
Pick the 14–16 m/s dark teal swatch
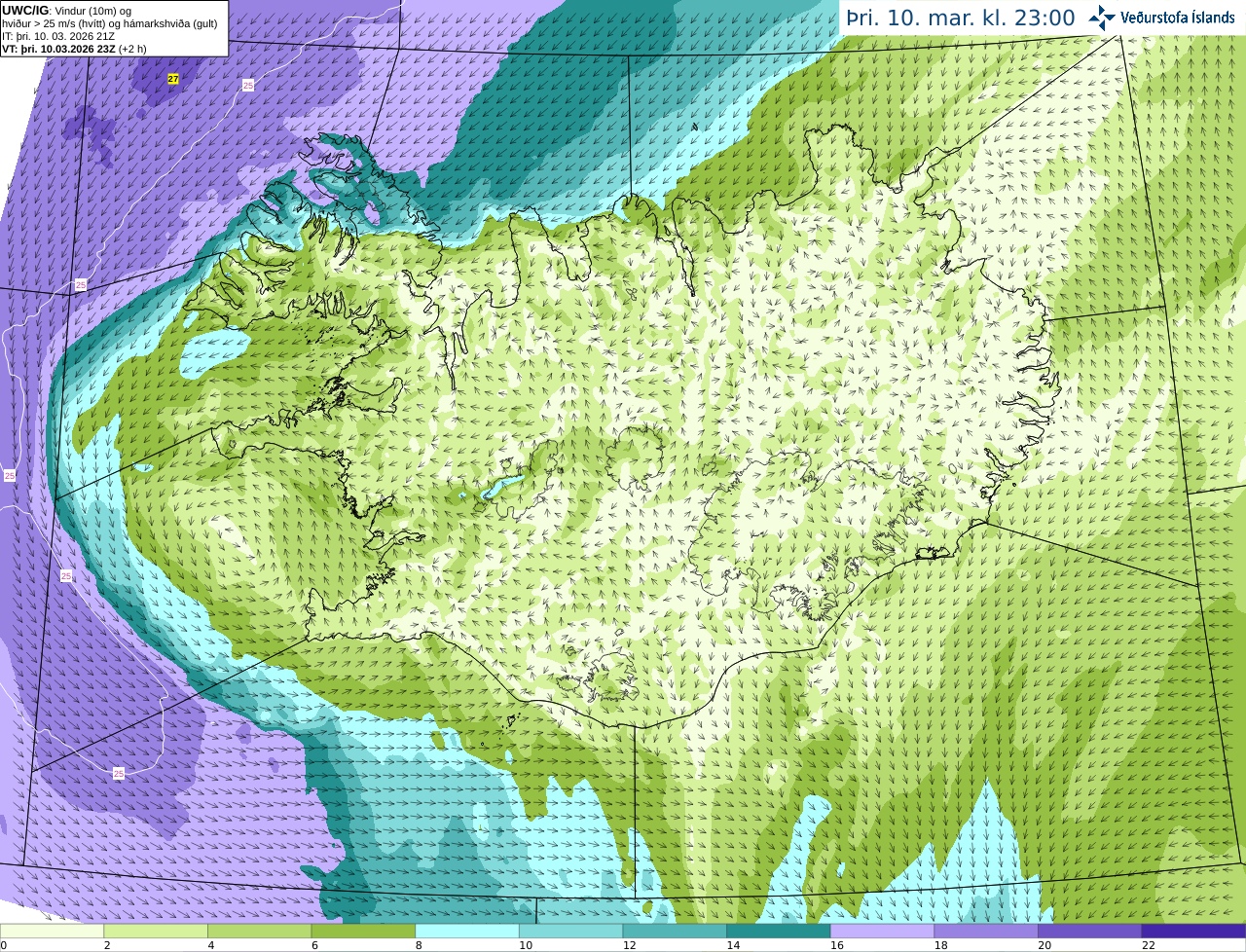tap(779, 932)
